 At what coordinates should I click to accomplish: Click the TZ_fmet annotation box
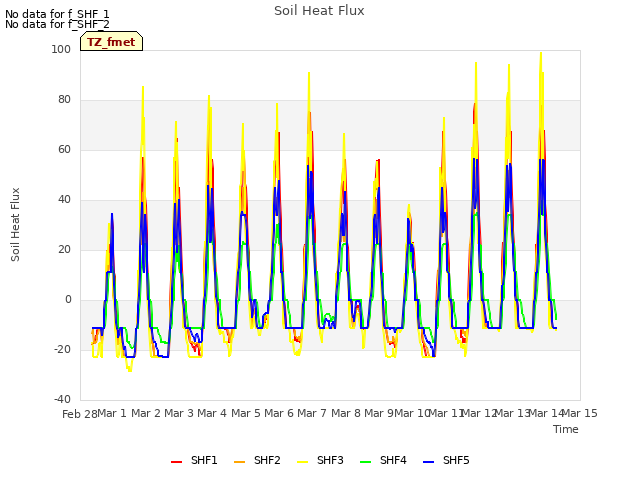[111, 41]
